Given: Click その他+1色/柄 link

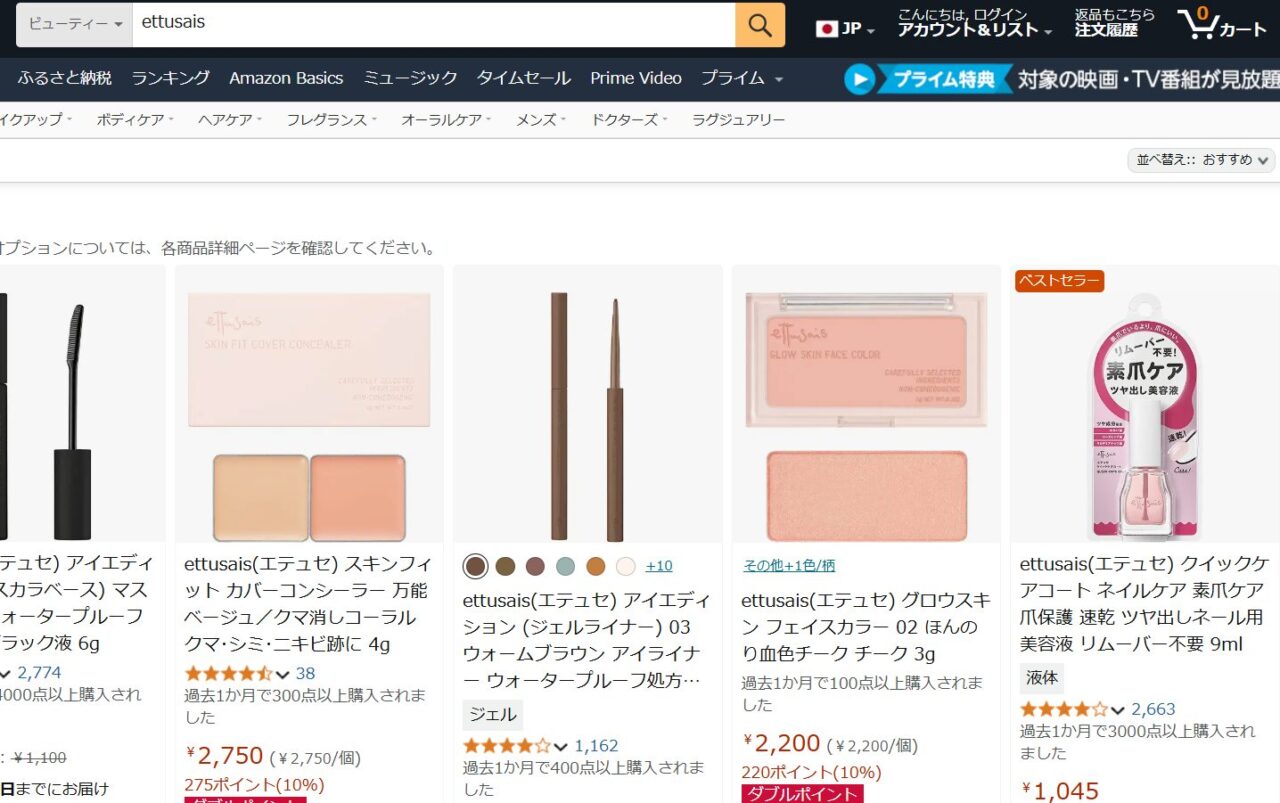Looking at the screenshot, I should coord(788,566).
